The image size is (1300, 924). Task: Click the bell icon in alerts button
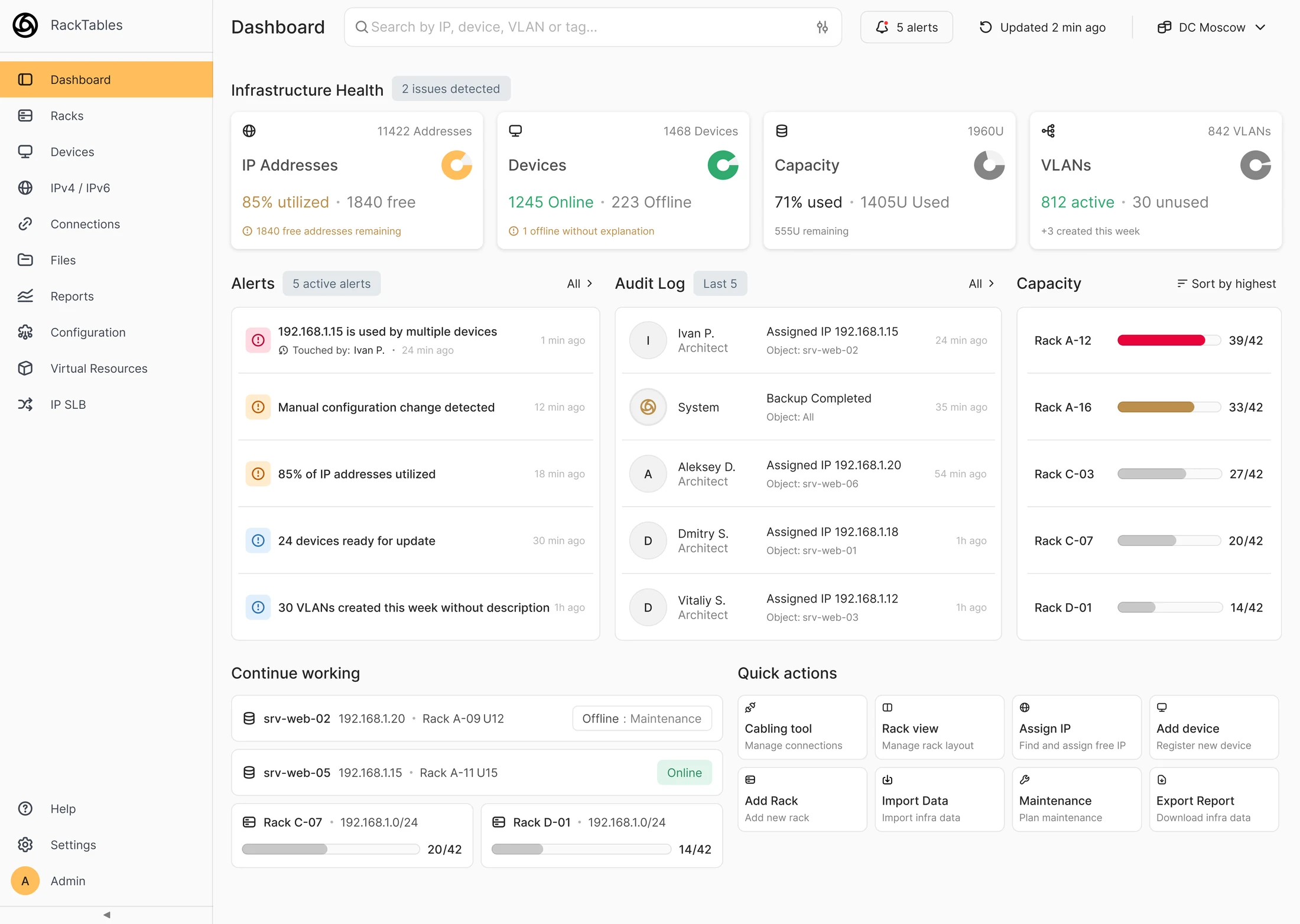tap(882, 27)
